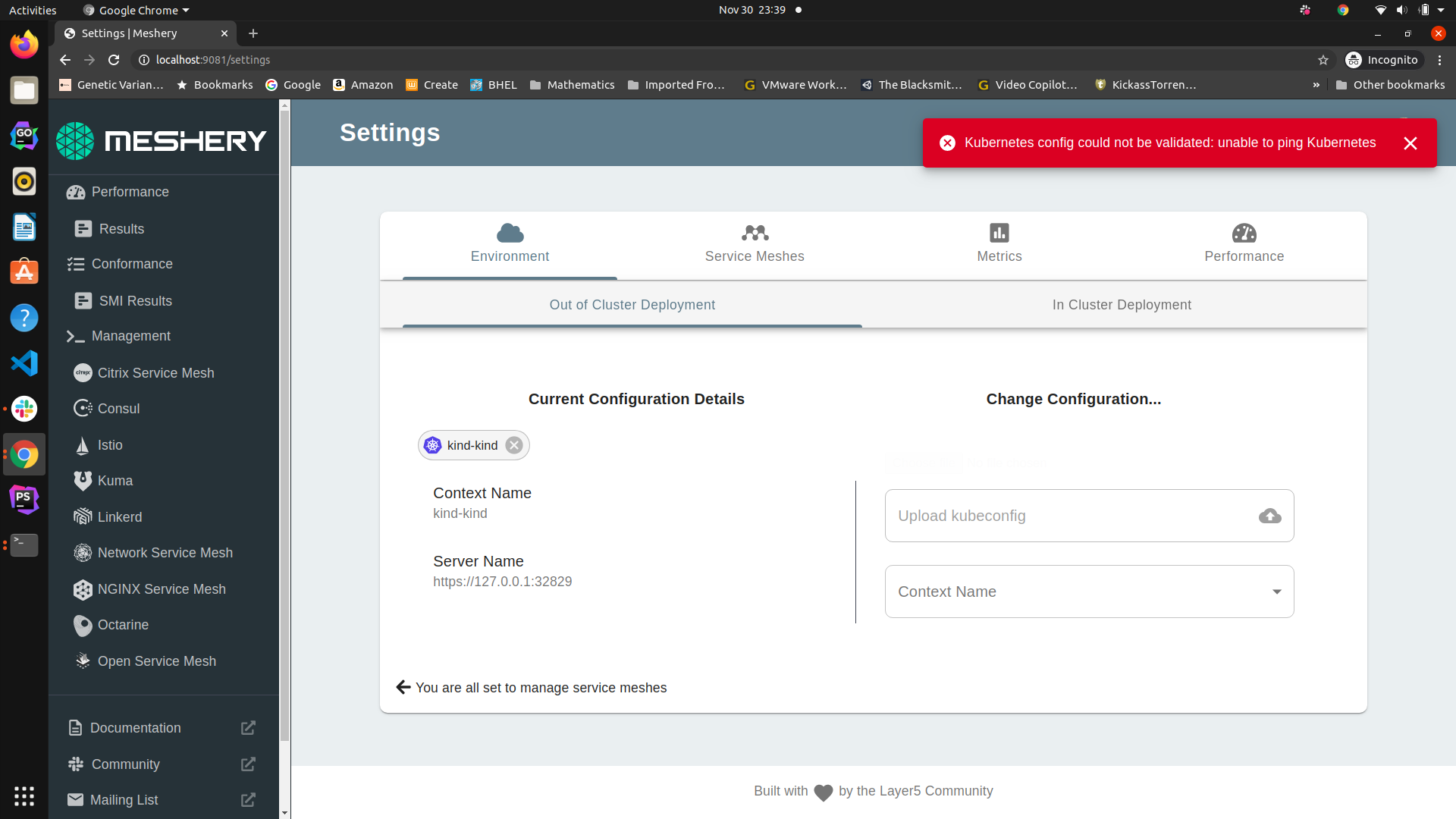The width and height of the screenshot is (1456, 819).
Task: Switch to Metrics tab
Action: (999, 245)
